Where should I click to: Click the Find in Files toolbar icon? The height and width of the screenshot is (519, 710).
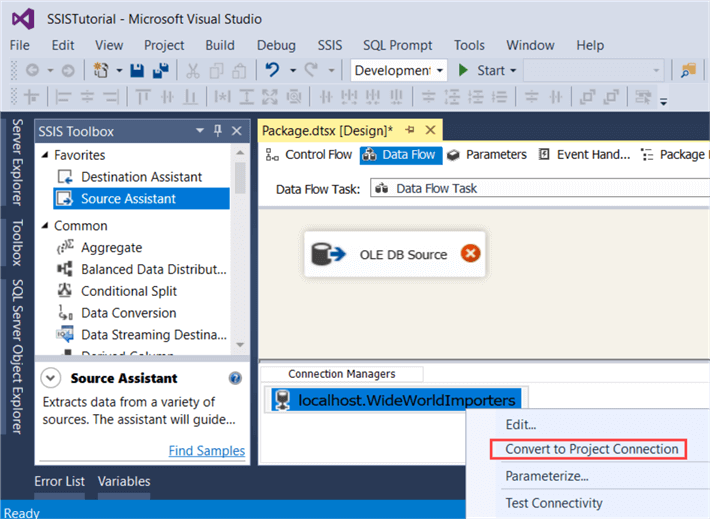[688, 71]
